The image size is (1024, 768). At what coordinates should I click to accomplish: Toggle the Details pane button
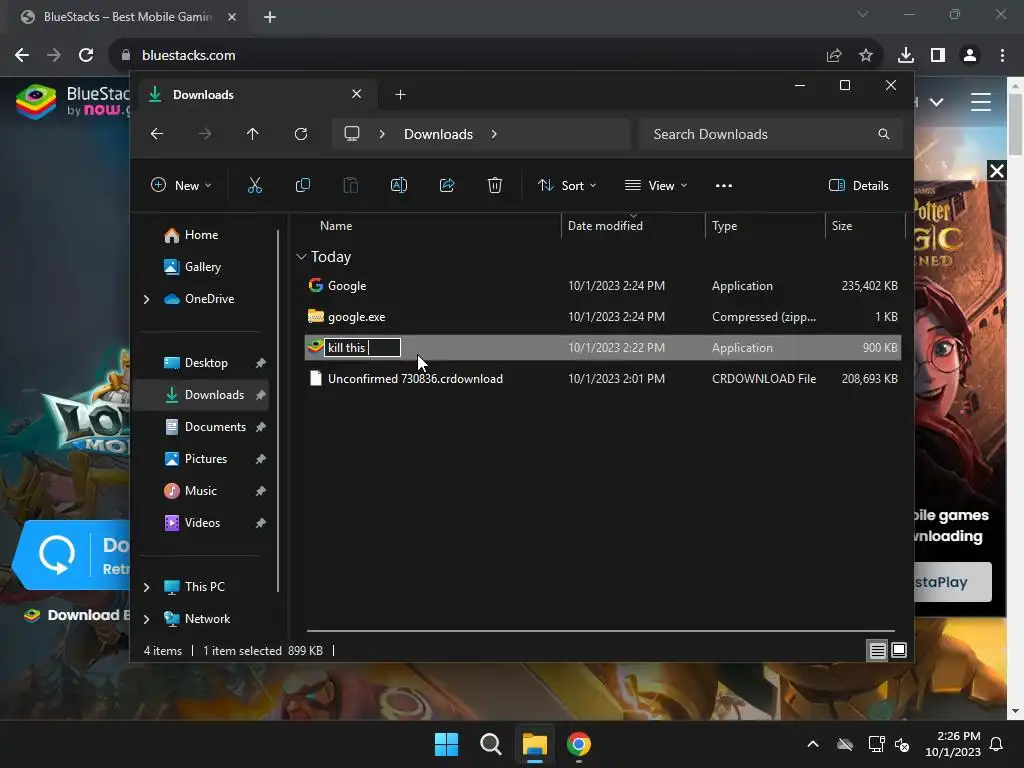pos(859,185)
